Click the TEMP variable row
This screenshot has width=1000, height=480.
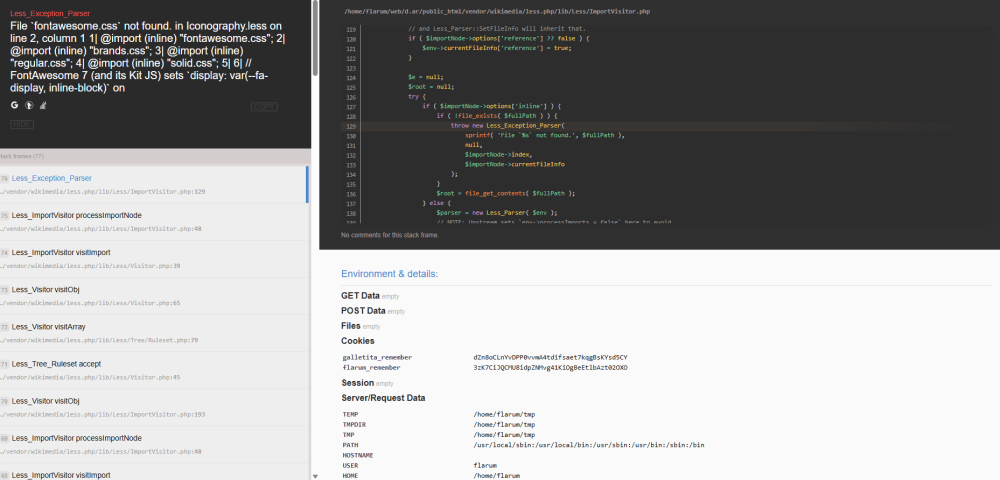coord(667,414)
